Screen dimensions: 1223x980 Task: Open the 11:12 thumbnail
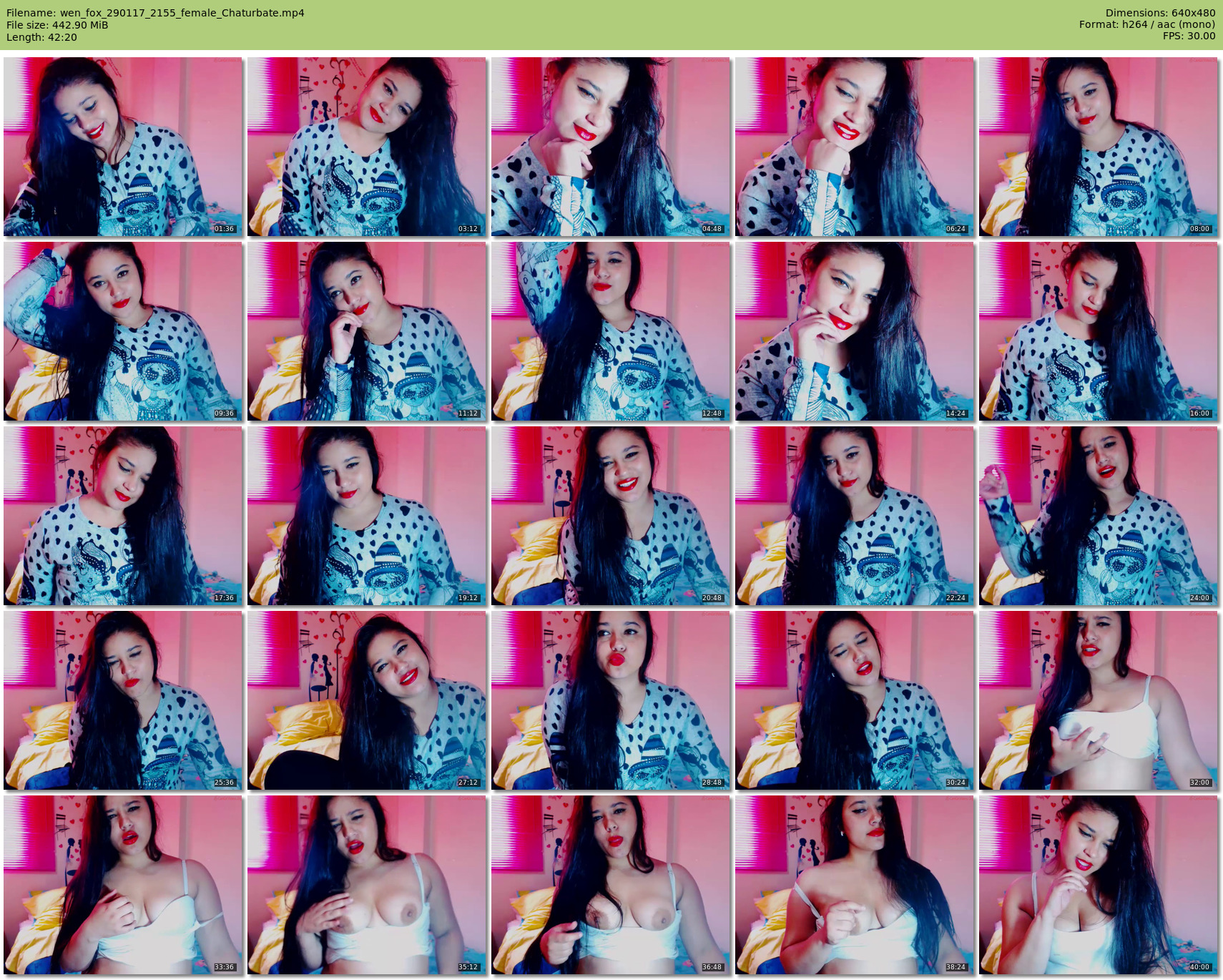tap(366, 331)
